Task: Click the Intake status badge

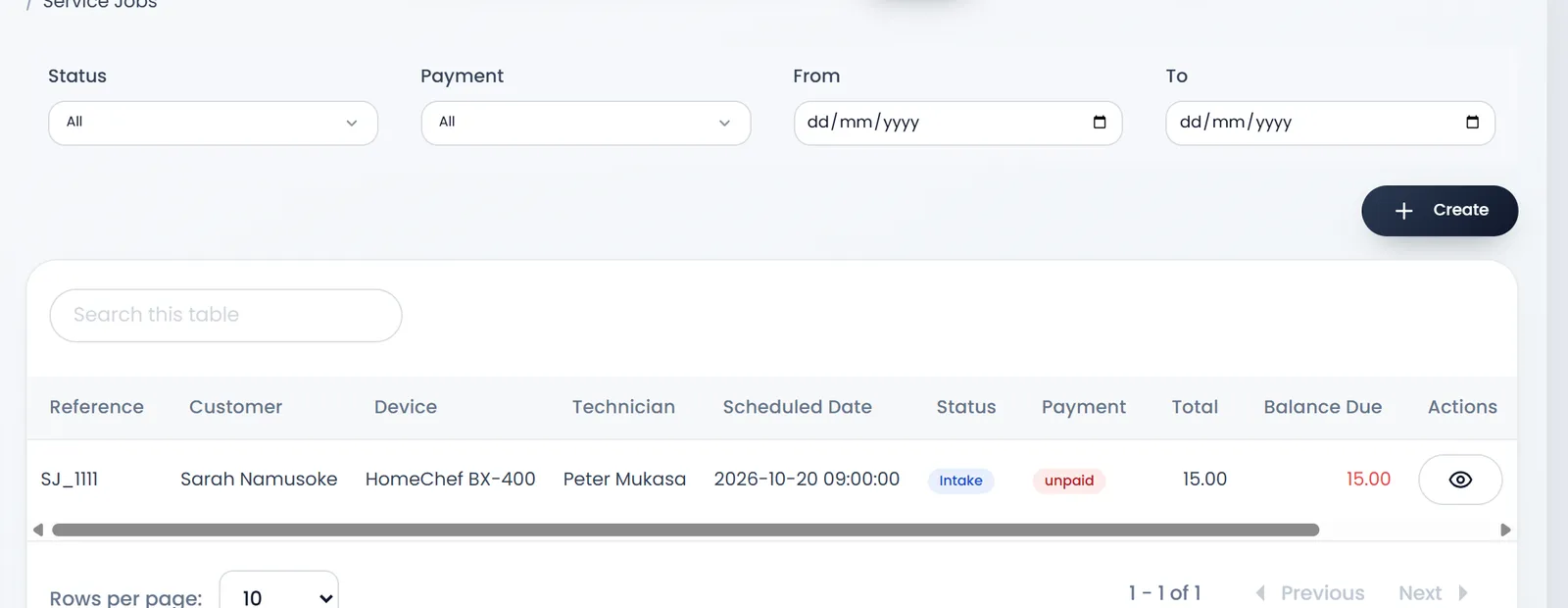Action: click(960, 481)
